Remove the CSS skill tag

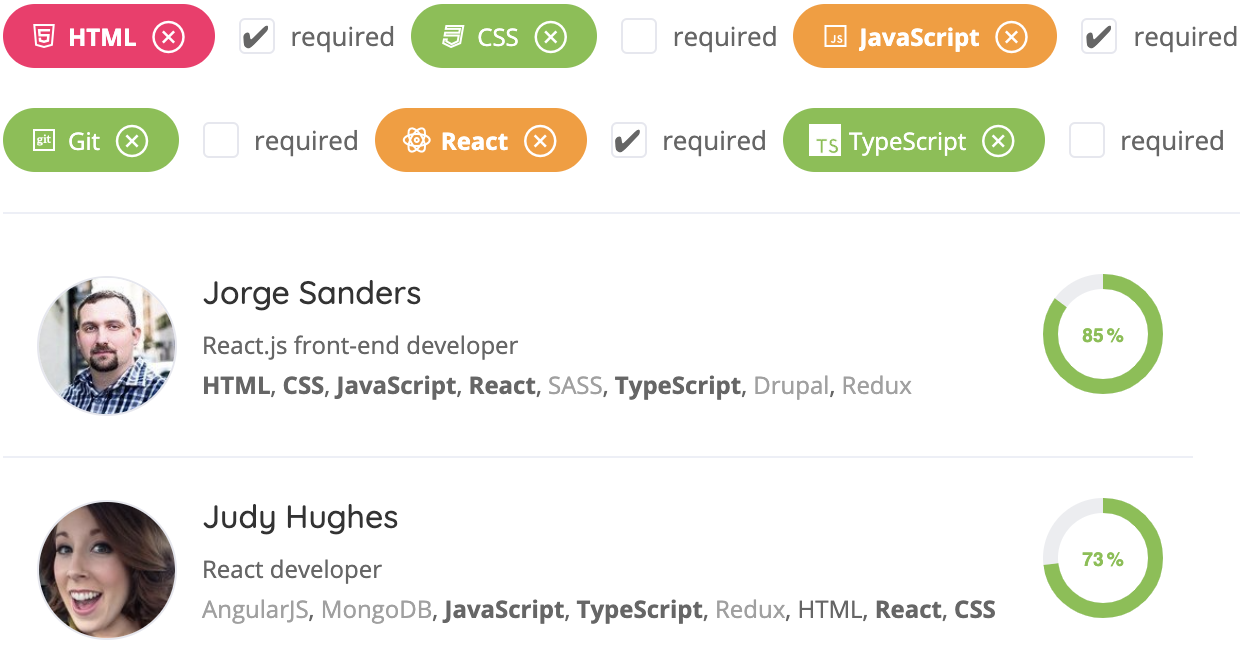(550, 37)
